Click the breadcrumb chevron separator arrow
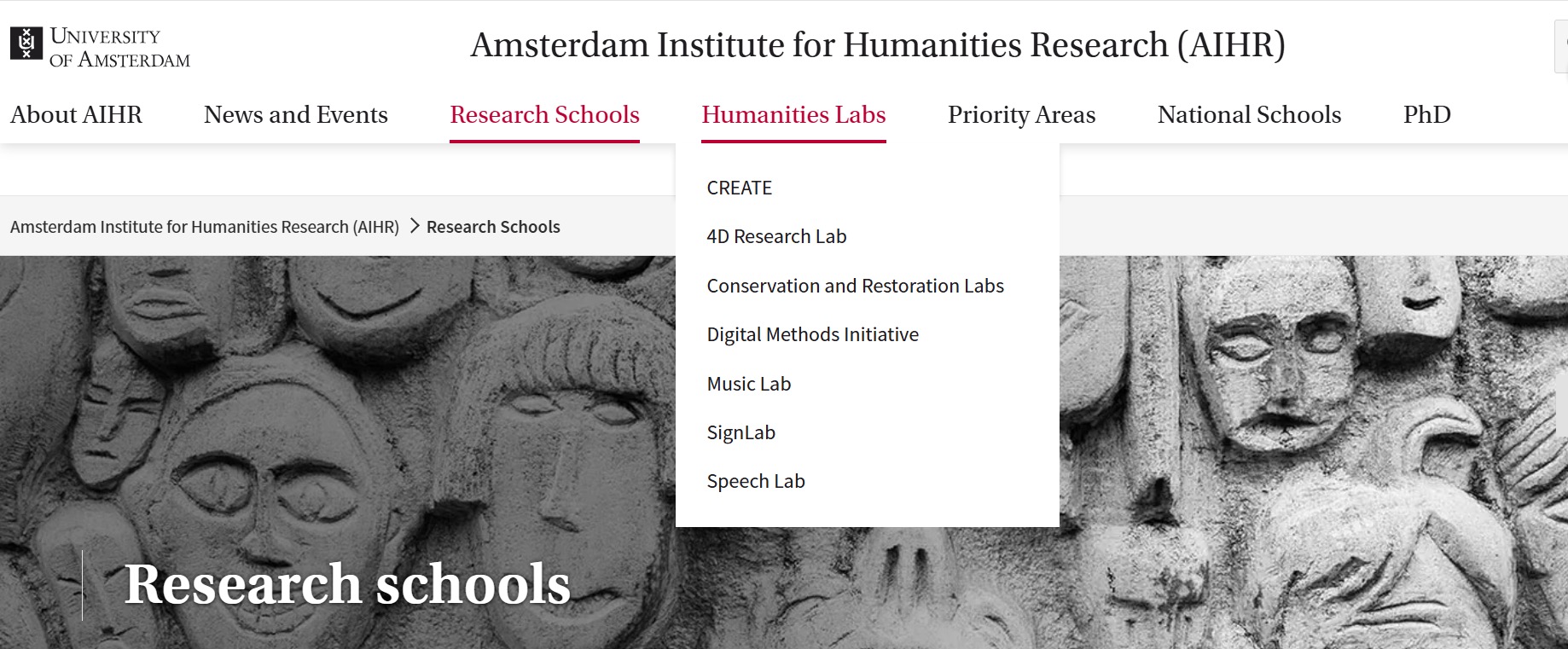The image size is (1568, 649). (415, 226)
